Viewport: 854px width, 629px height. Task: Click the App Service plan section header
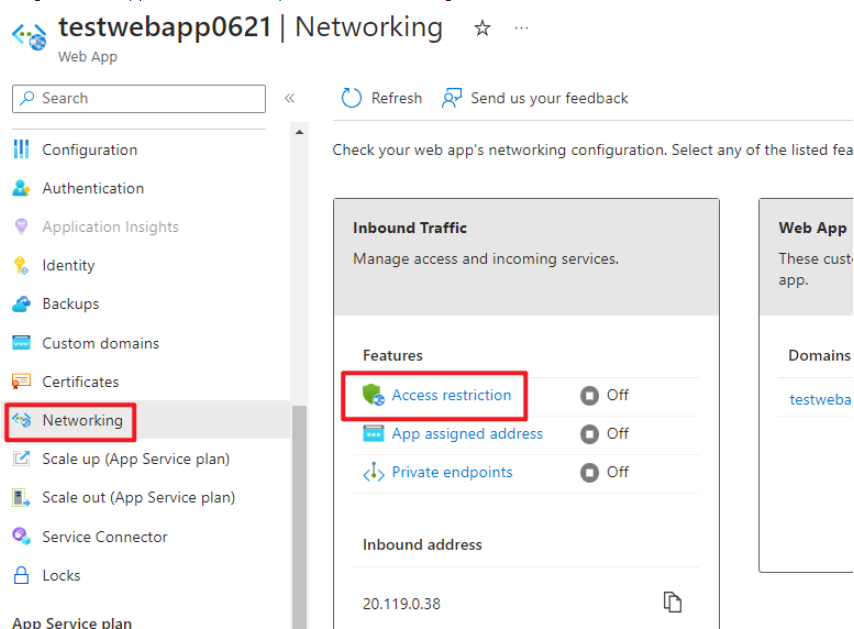click(x=72, y=622)
